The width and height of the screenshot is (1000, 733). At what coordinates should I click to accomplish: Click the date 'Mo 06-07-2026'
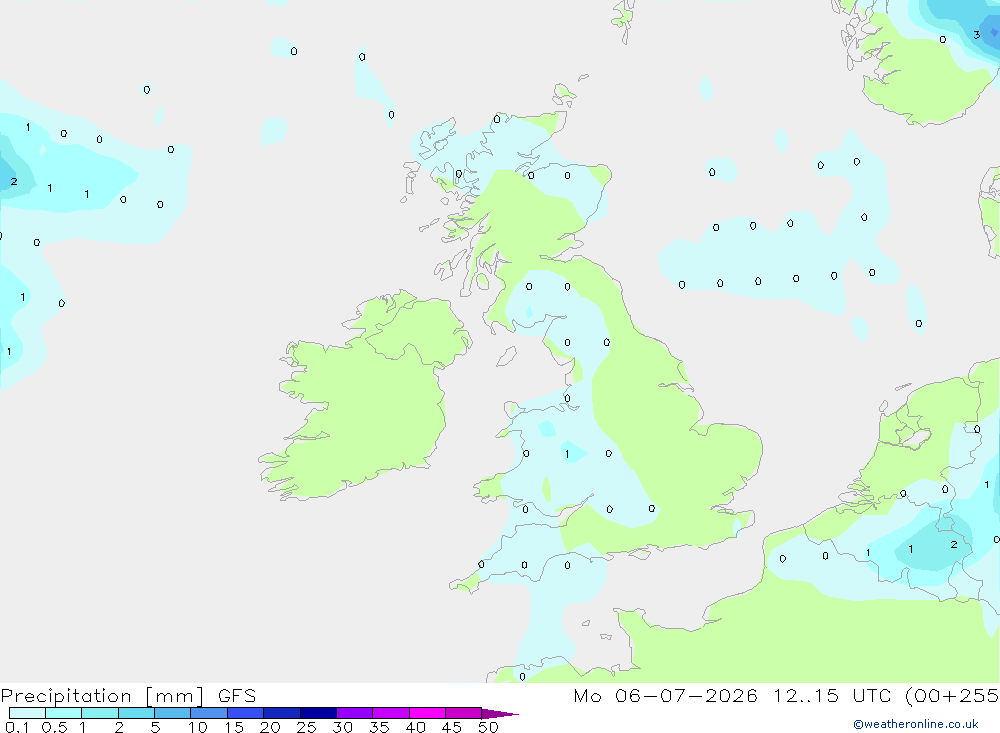pyautogui.click(x=665, y=695)
